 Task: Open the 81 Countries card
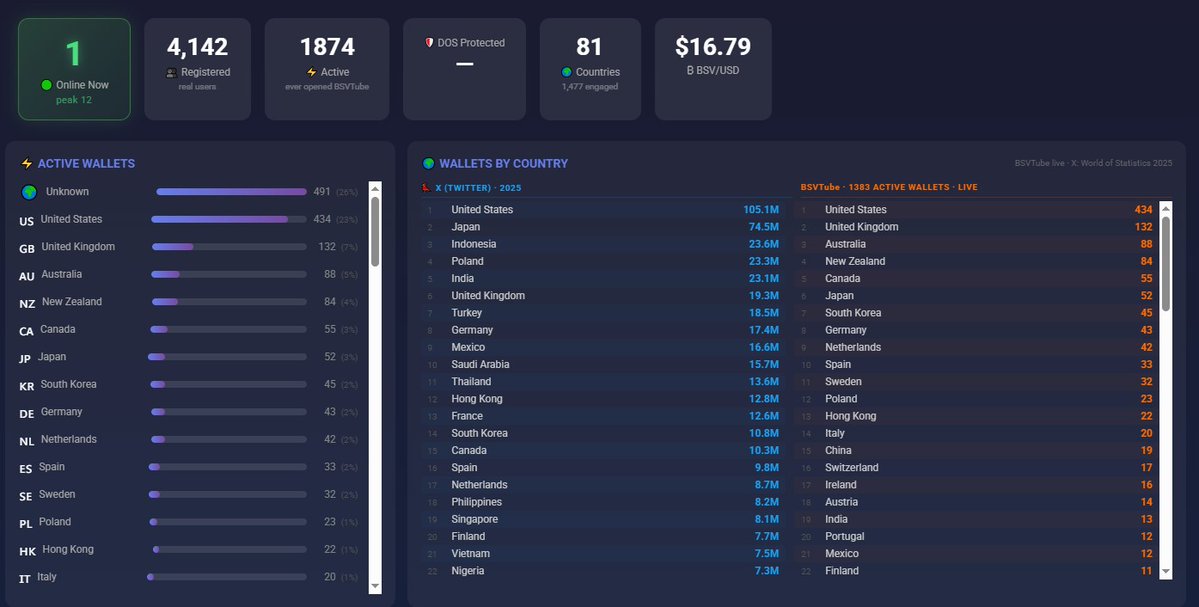pyautogui.click(x=590, y=69)
